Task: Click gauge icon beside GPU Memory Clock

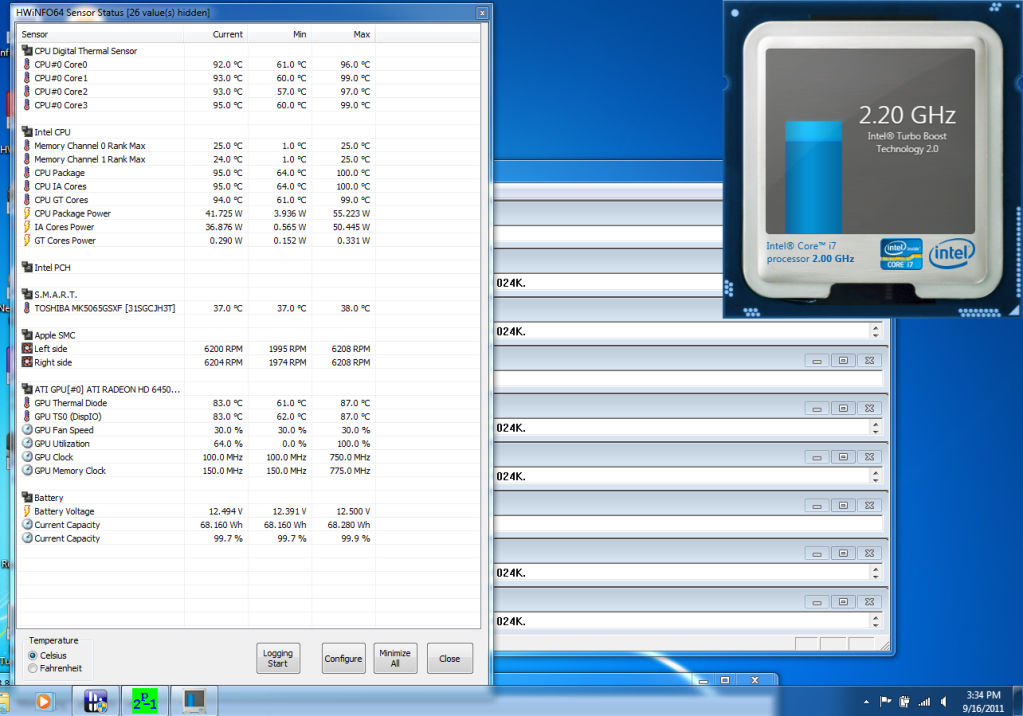Action: [27, 470]
